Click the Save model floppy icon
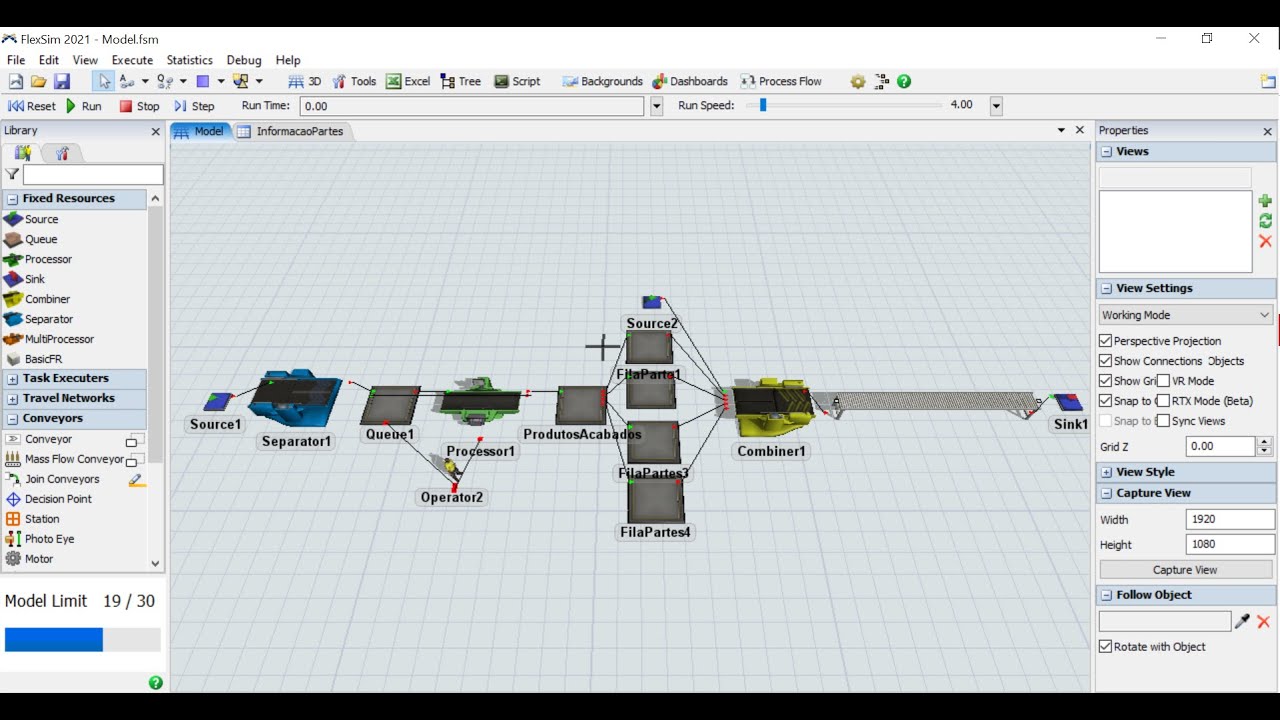 pos(61,82)
